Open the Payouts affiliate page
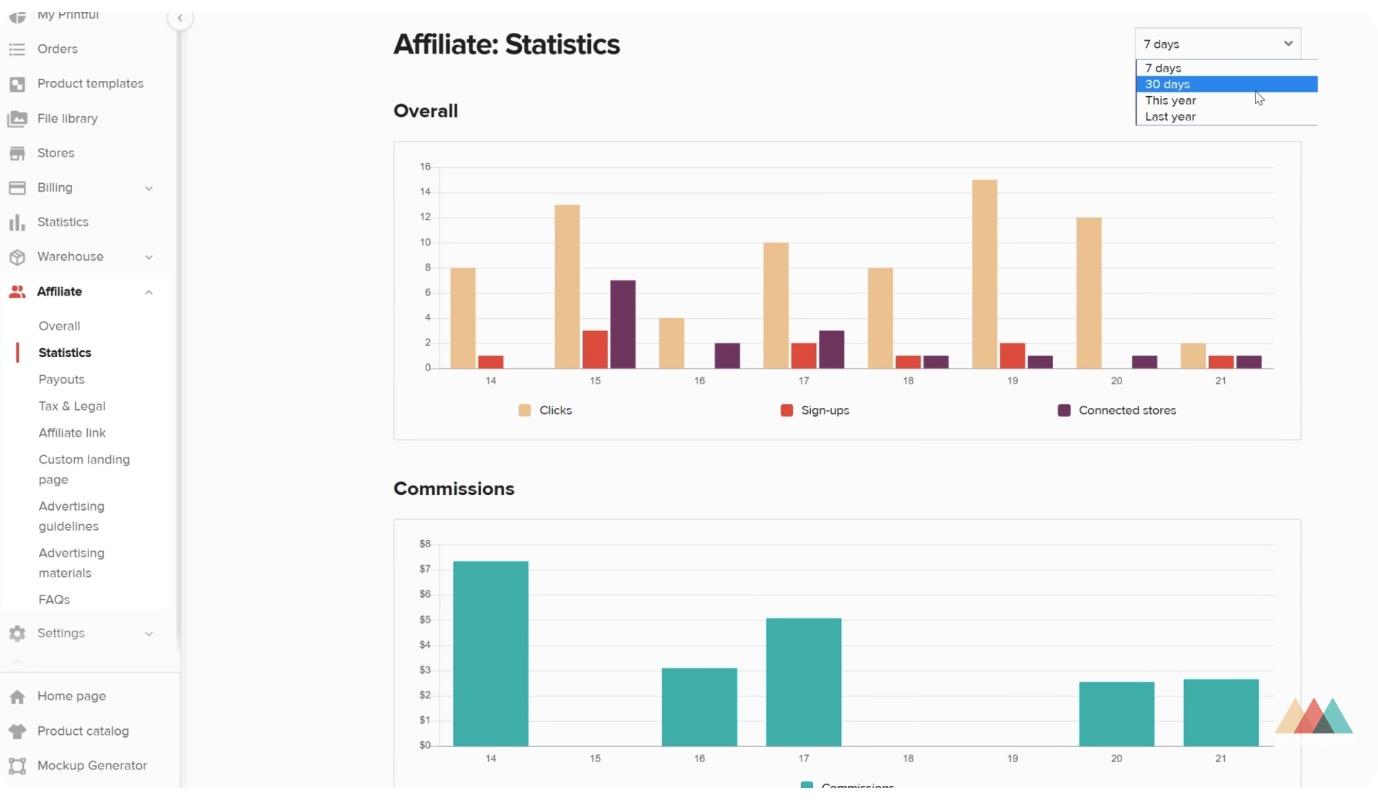 coord(61,380)
